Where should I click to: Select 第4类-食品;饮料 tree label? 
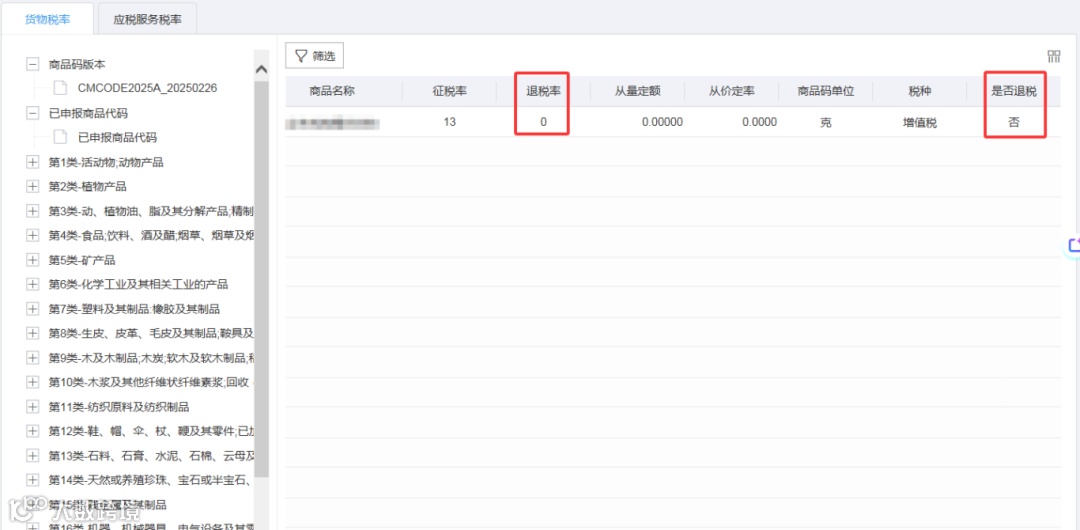(151, 236)
